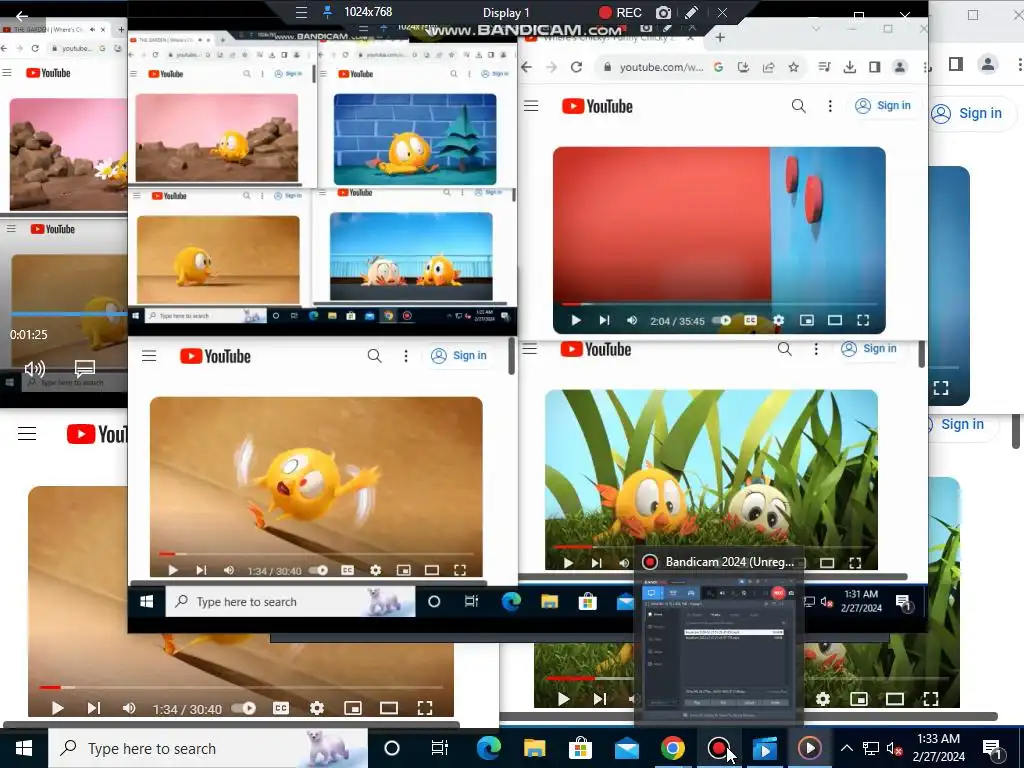Sign in from middle spinning-chick window
This screenshot has height=768, width=1024.
(x=460, y=356)
